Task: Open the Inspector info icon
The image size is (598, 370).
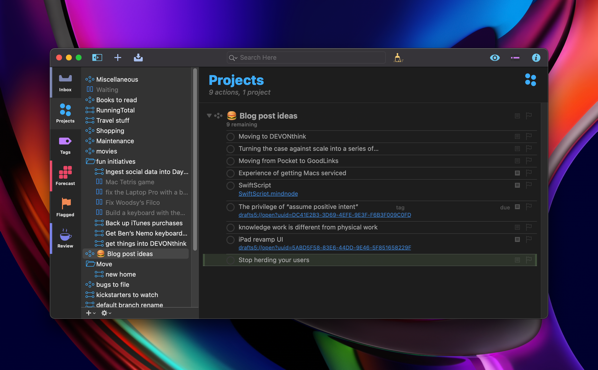Action: 536,58
